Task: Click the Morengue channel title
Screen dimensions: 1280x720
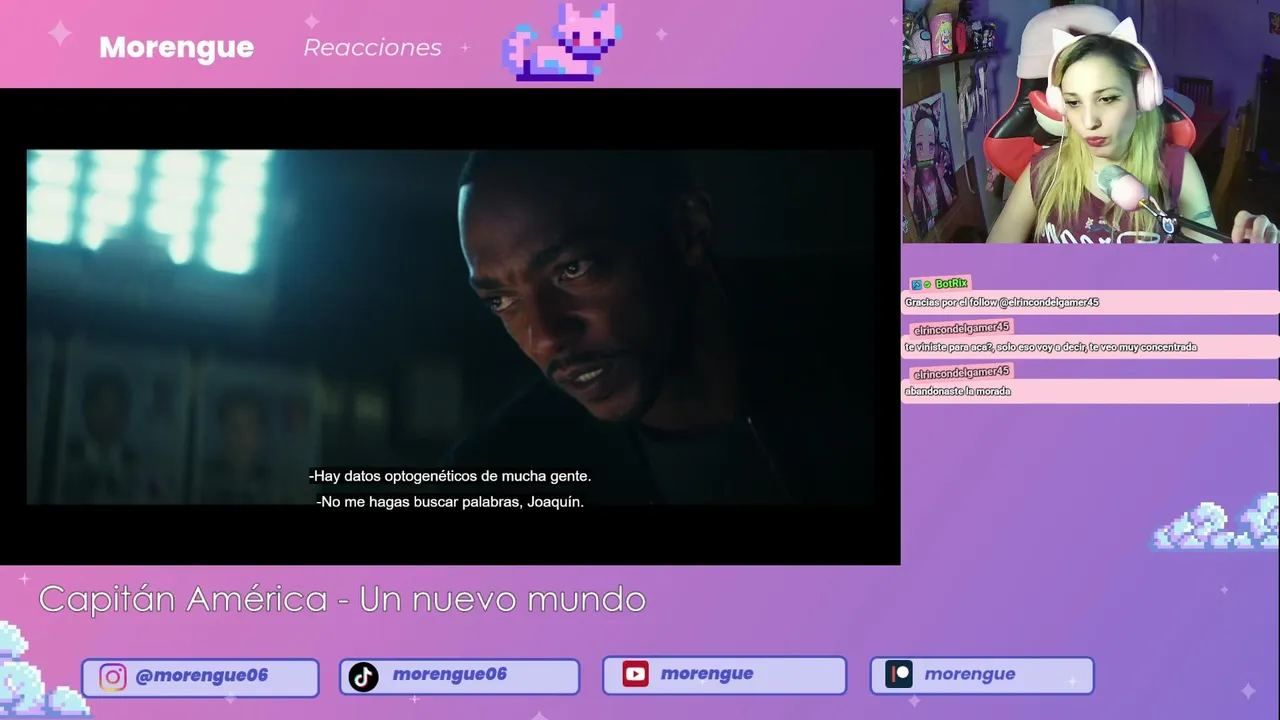Action: pyautogui.click(x=176, y=47)
